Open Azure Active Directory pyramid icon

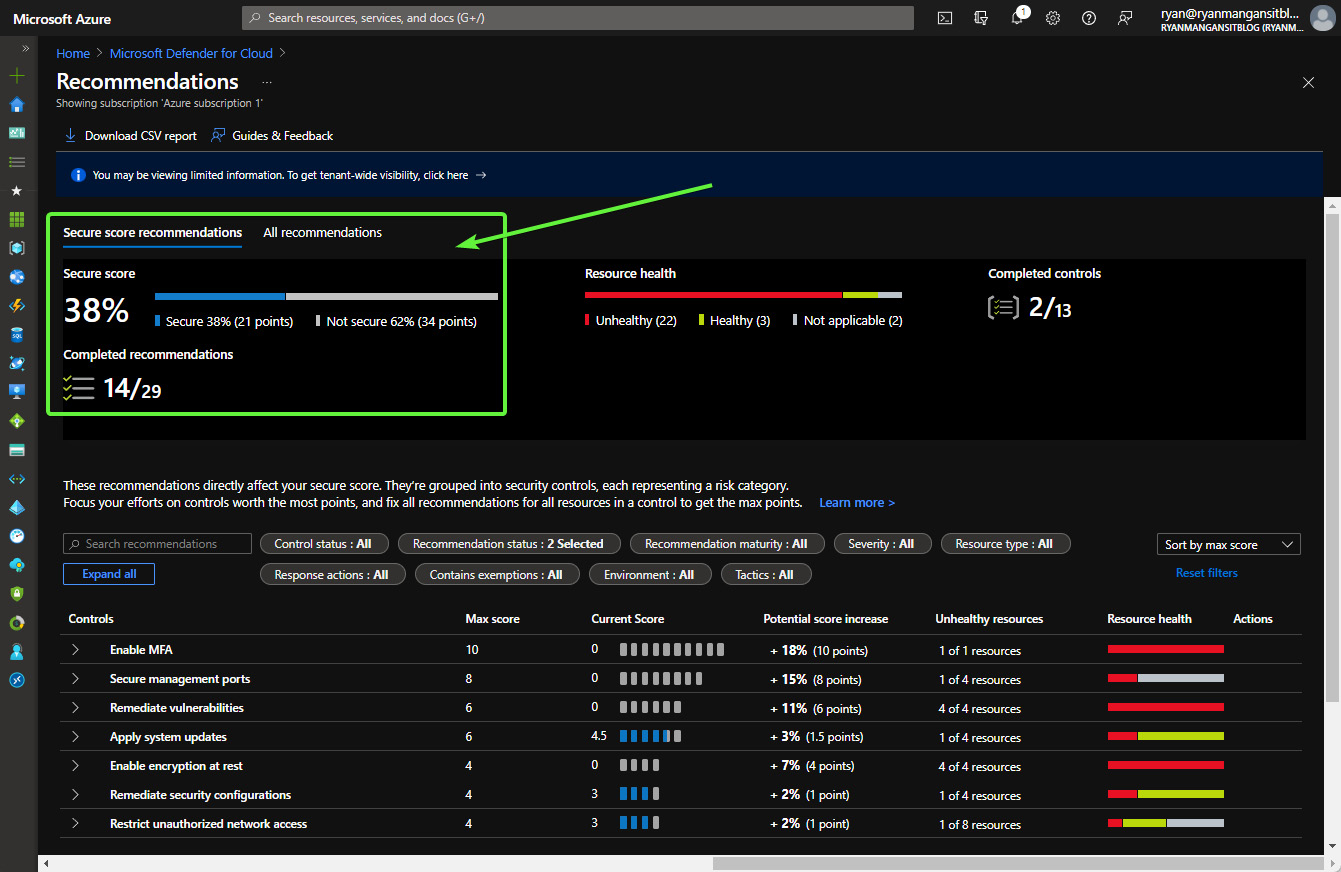click(16, 507)
